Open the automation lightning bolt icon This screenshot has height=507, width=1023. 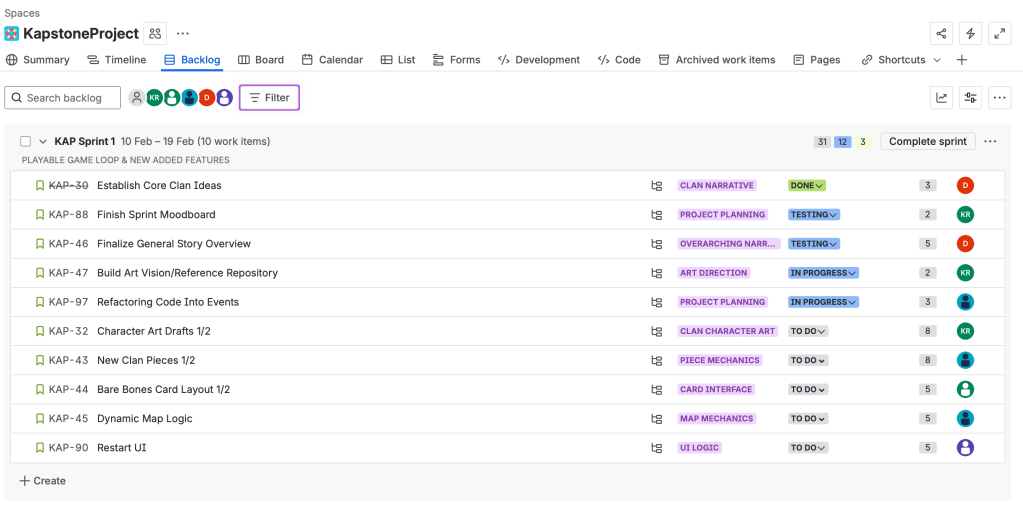pyautogui.click(x=970, y=34)
